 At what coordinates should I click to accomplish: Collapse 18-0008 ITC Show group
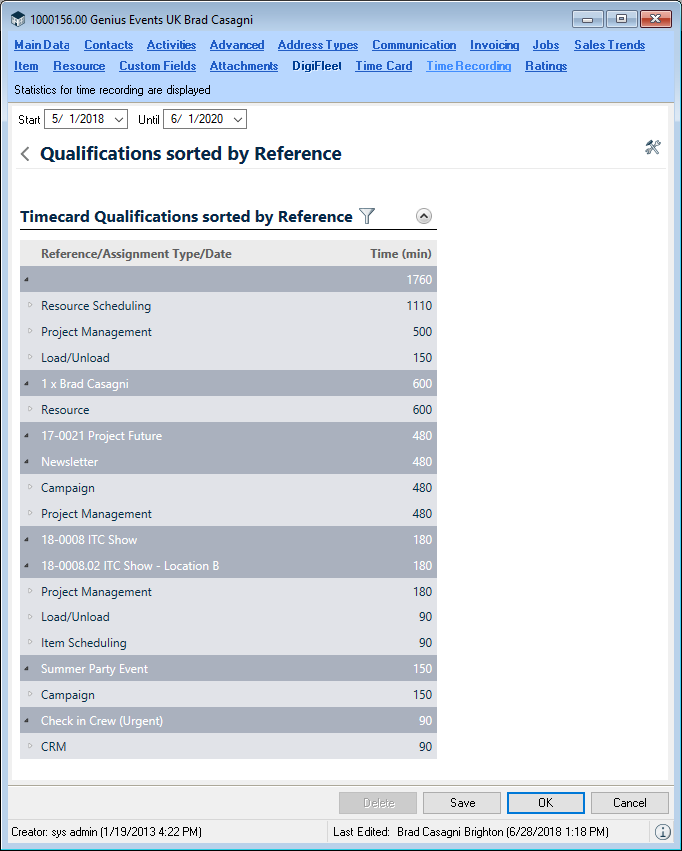click(27, 540)
